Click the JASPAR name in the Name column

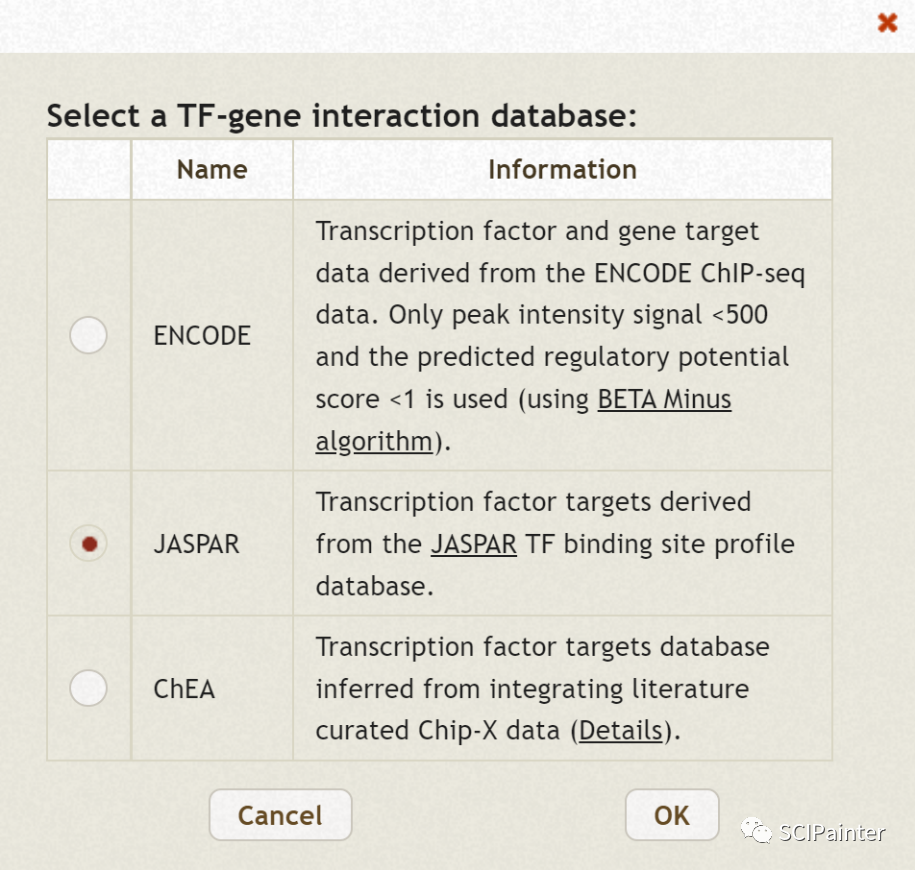197,545
